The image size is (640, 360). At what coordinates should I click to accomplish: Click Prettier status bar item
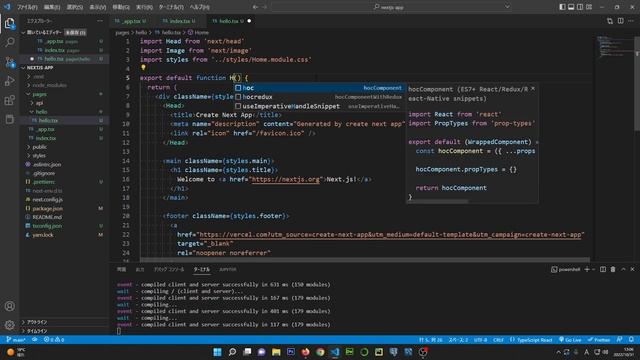(x=599, y=340)
